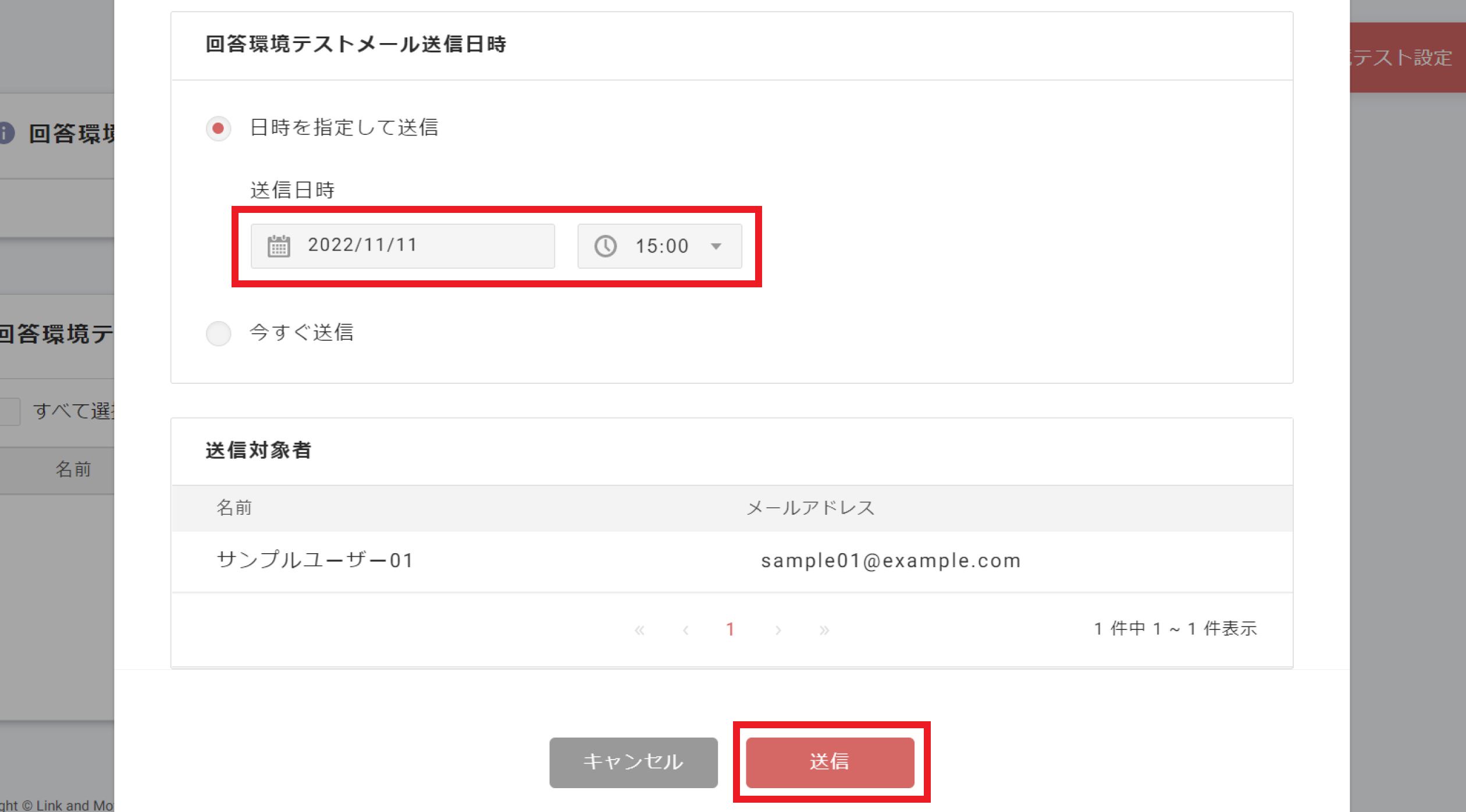This screenshot has height=812, width=1466.
Task: Click the info icon beside 回答環境 heading
Action: coord(6,133)
